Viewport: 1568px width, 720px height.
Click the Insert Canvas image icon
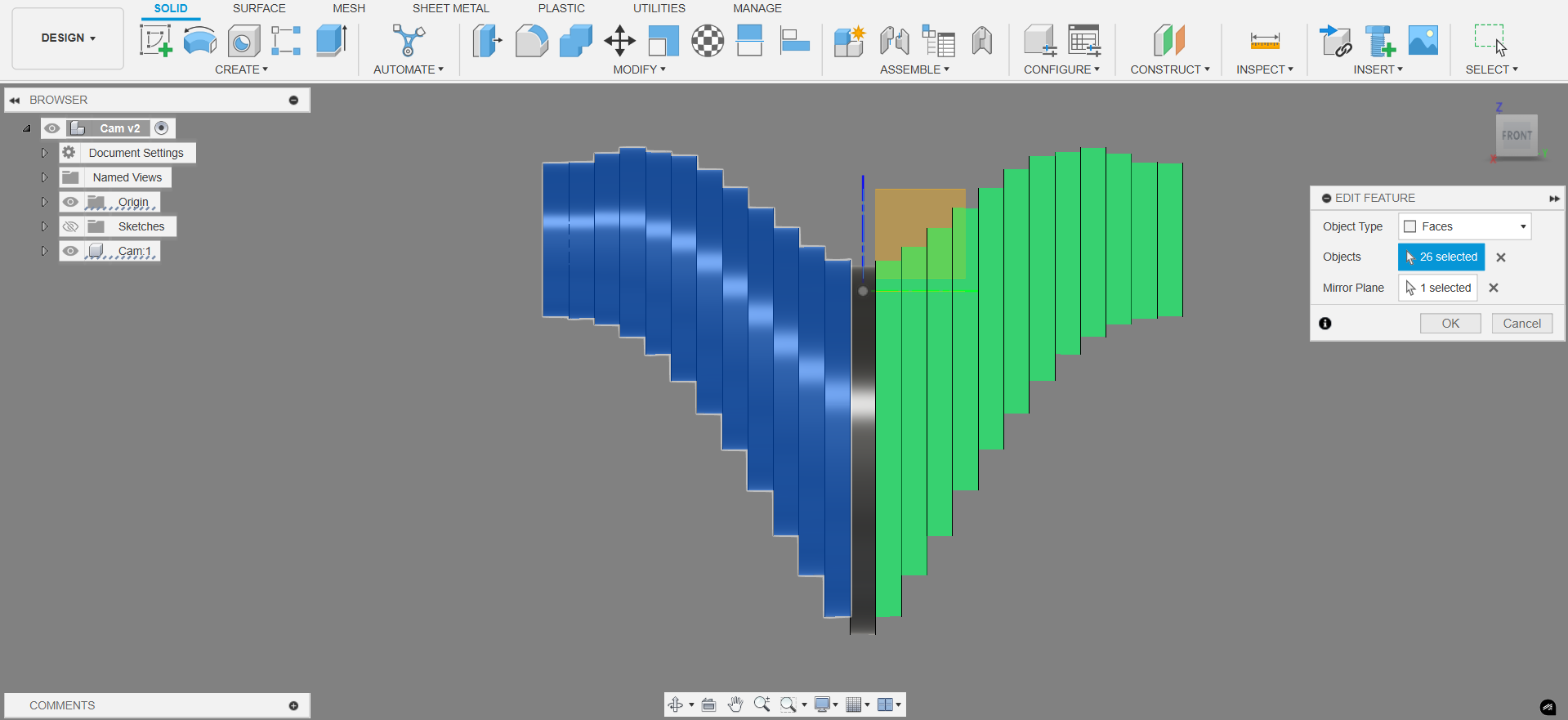tap(1423, 40)
